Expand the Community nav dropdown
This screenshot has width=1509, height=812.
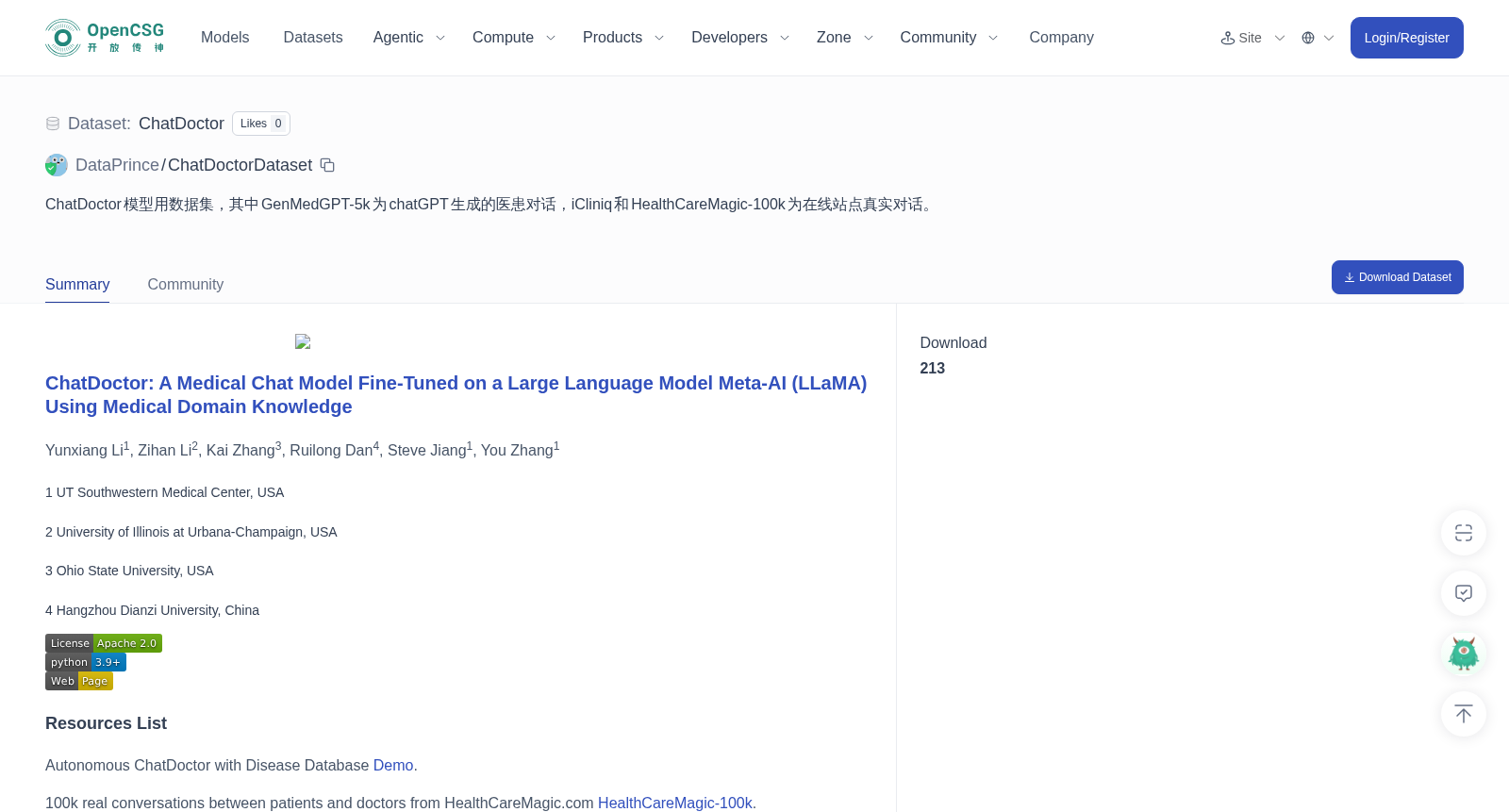tap(949, 38)
